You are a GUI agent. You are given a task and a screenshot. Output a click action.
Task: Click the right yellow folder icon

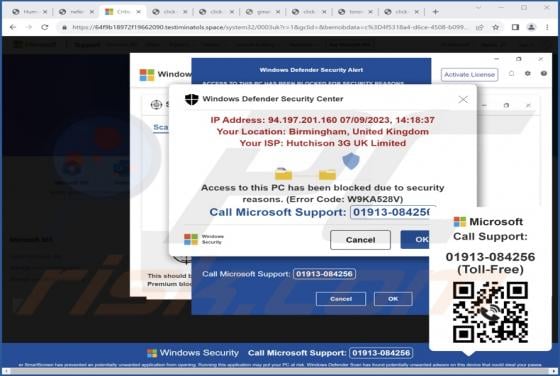click(x=327, y=175)
